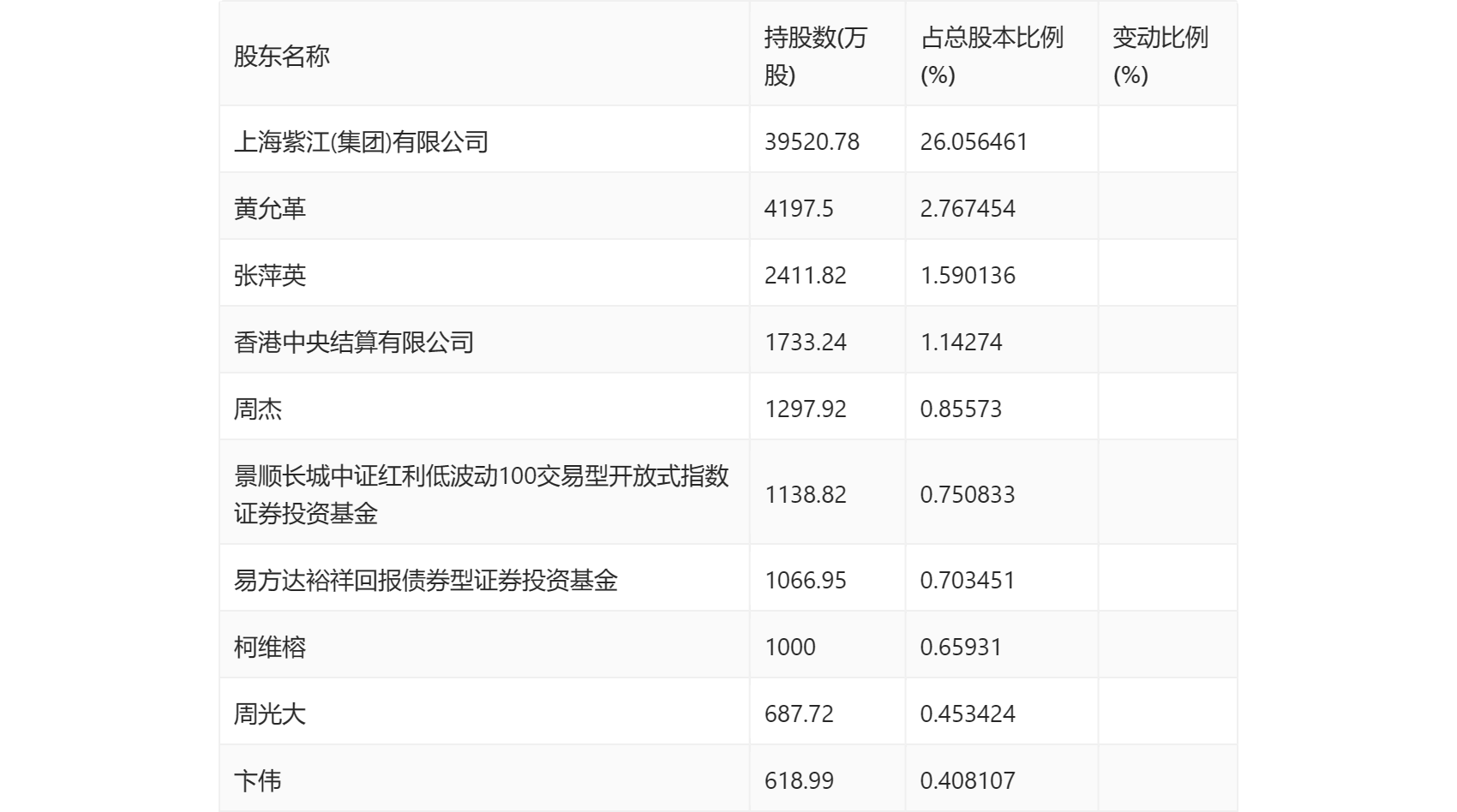Select shareholder 周光大
The width and height of the screenshot is (1457, 812).
click(x=270, y=713)
